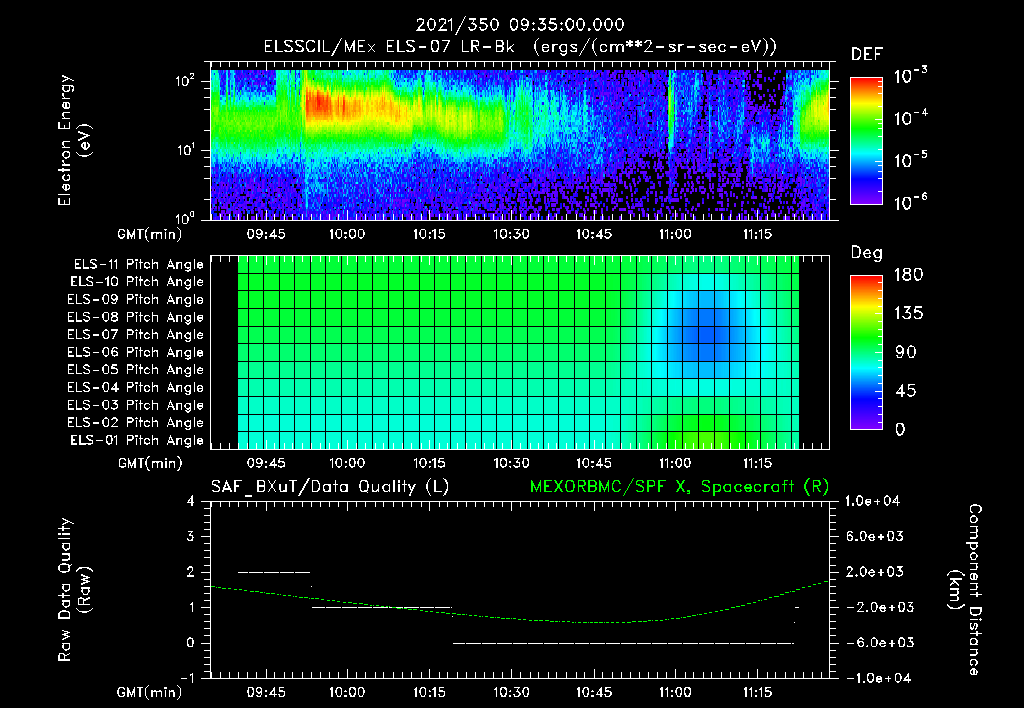The image size is (1024, 708).
Task: Click the 11:15 tick under the data quality plot
Action: pos(757,692)
